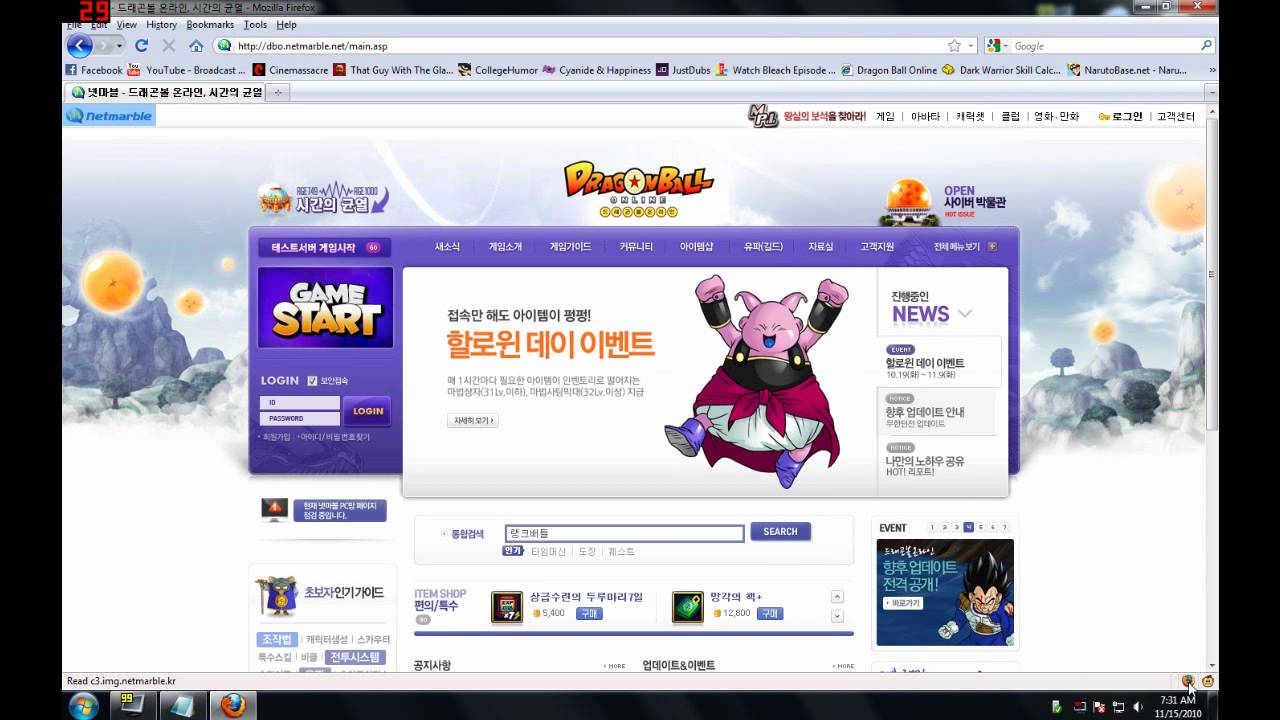Open the 게임가이드 navigation tab
This screenshot has width=1280, height=720.
[570, 247]
